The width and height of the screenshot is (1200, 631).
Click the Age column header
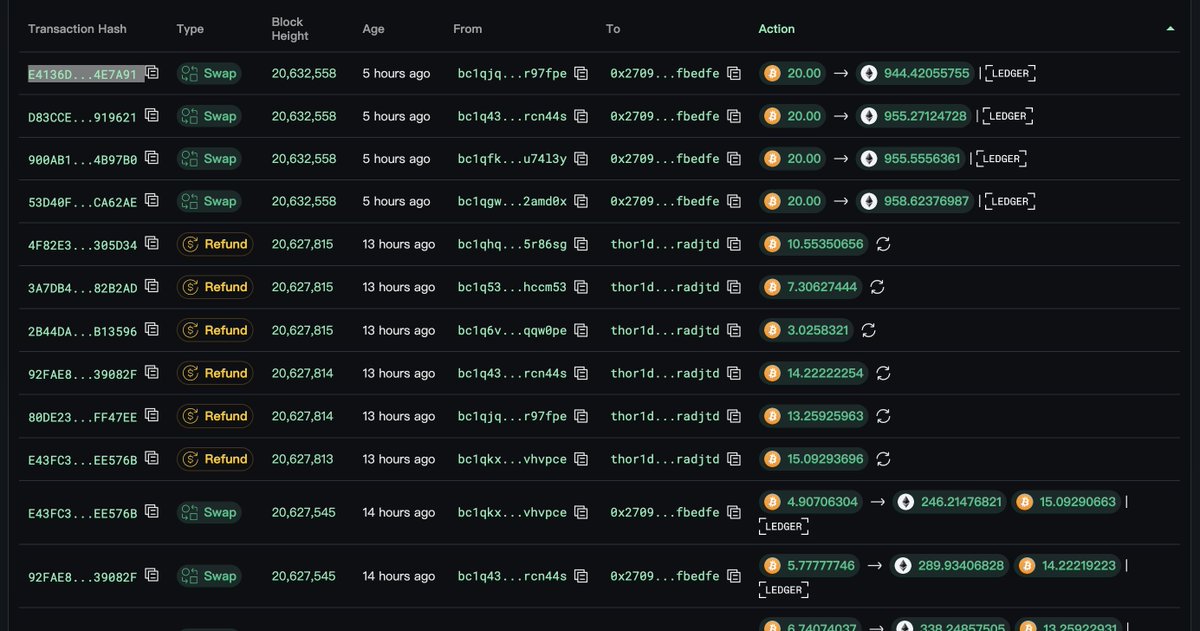coord(373,29)
